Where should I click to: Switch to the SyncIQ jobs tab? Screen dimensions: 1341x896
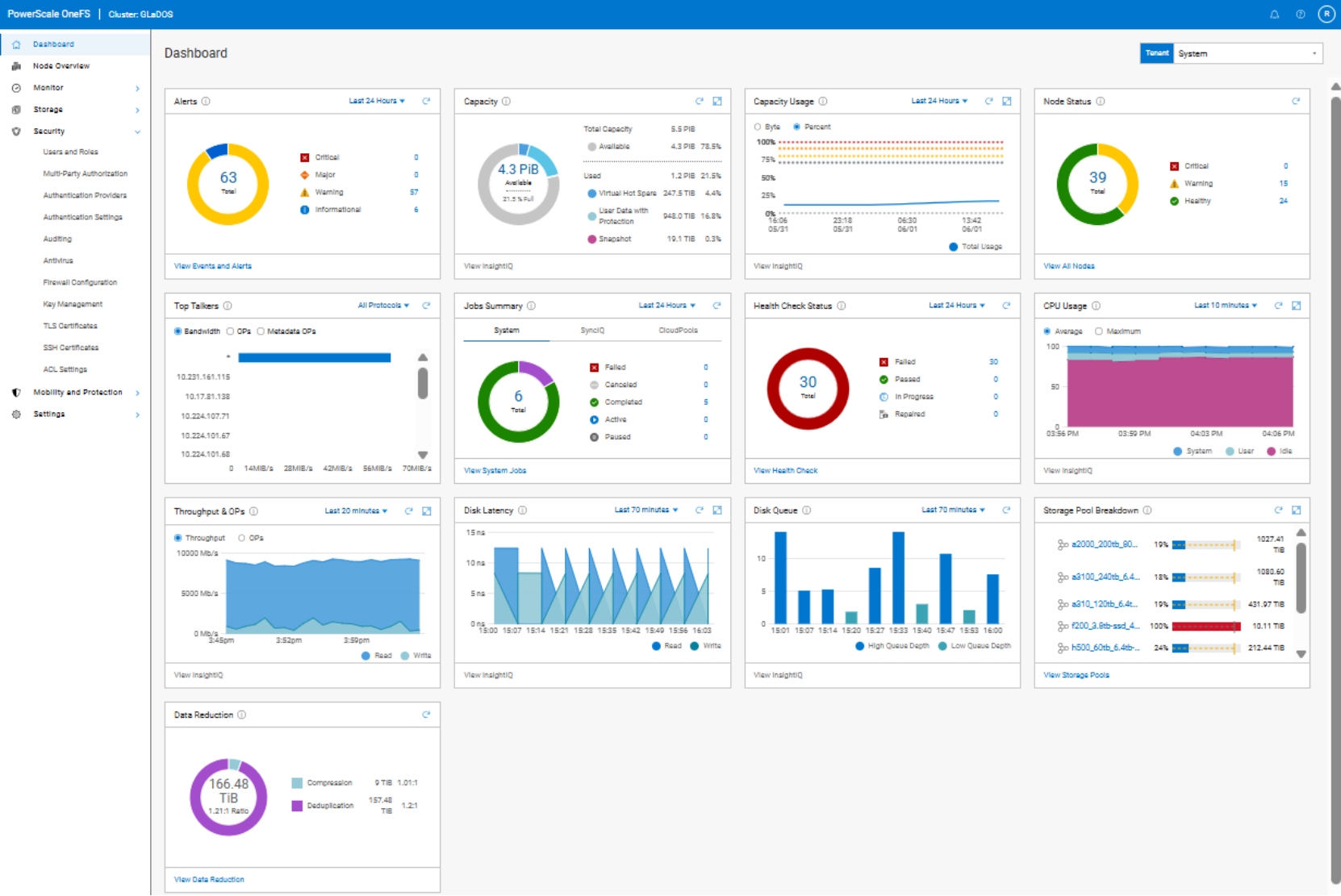point(592,331)
